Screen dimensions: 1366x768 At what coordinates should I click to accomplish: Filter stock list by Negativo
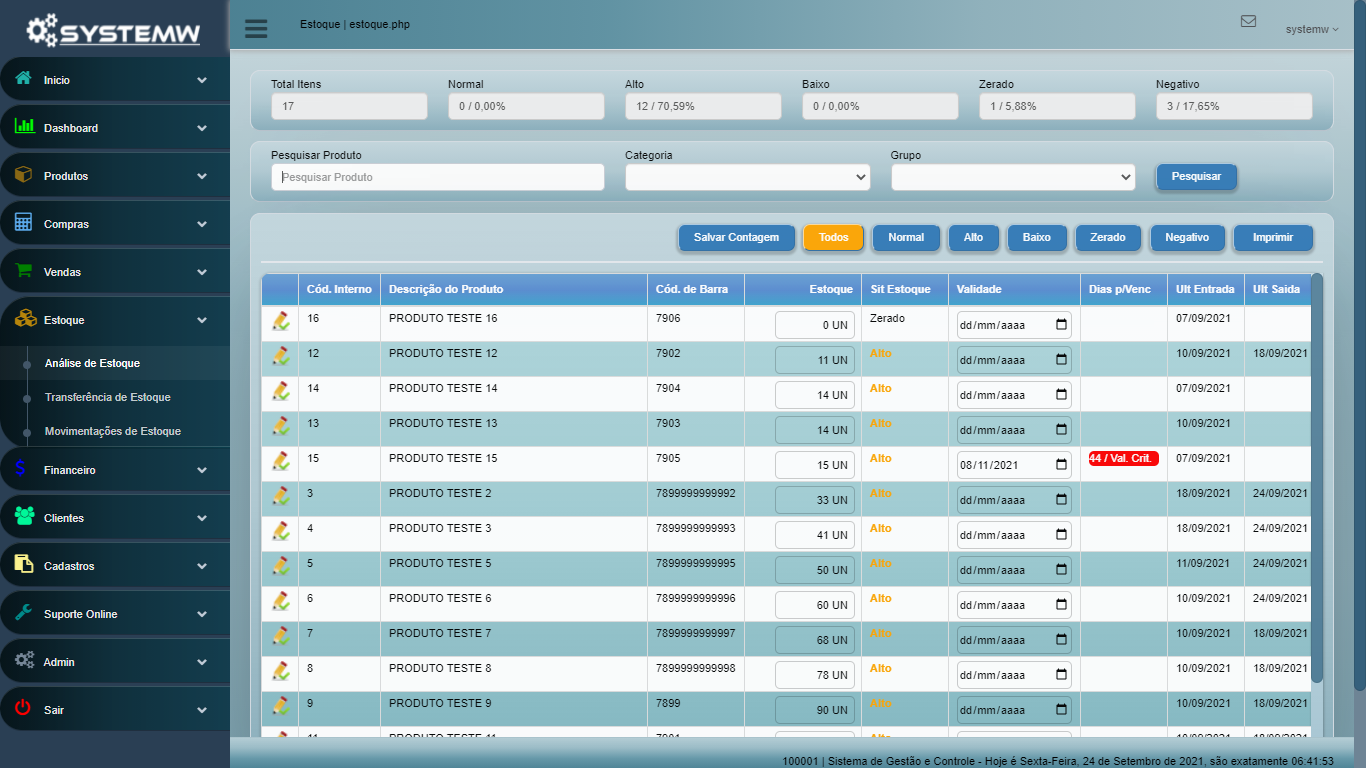[1186, 238]
